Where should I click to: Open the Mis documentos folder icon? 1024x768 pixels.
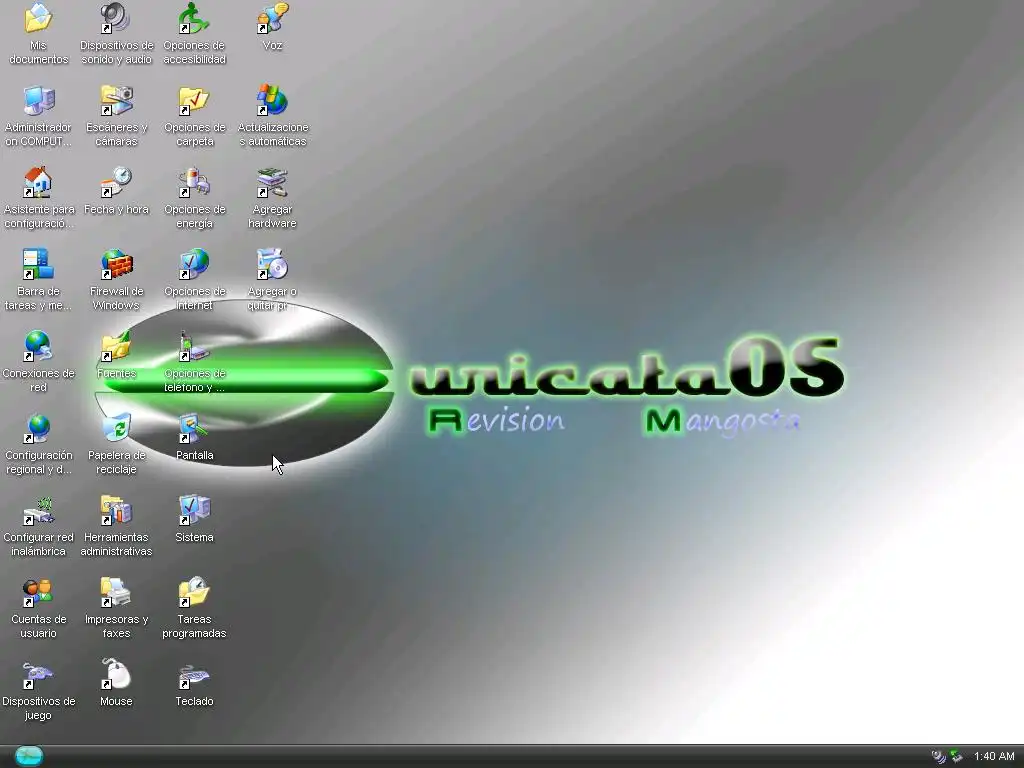coord(38,18)
